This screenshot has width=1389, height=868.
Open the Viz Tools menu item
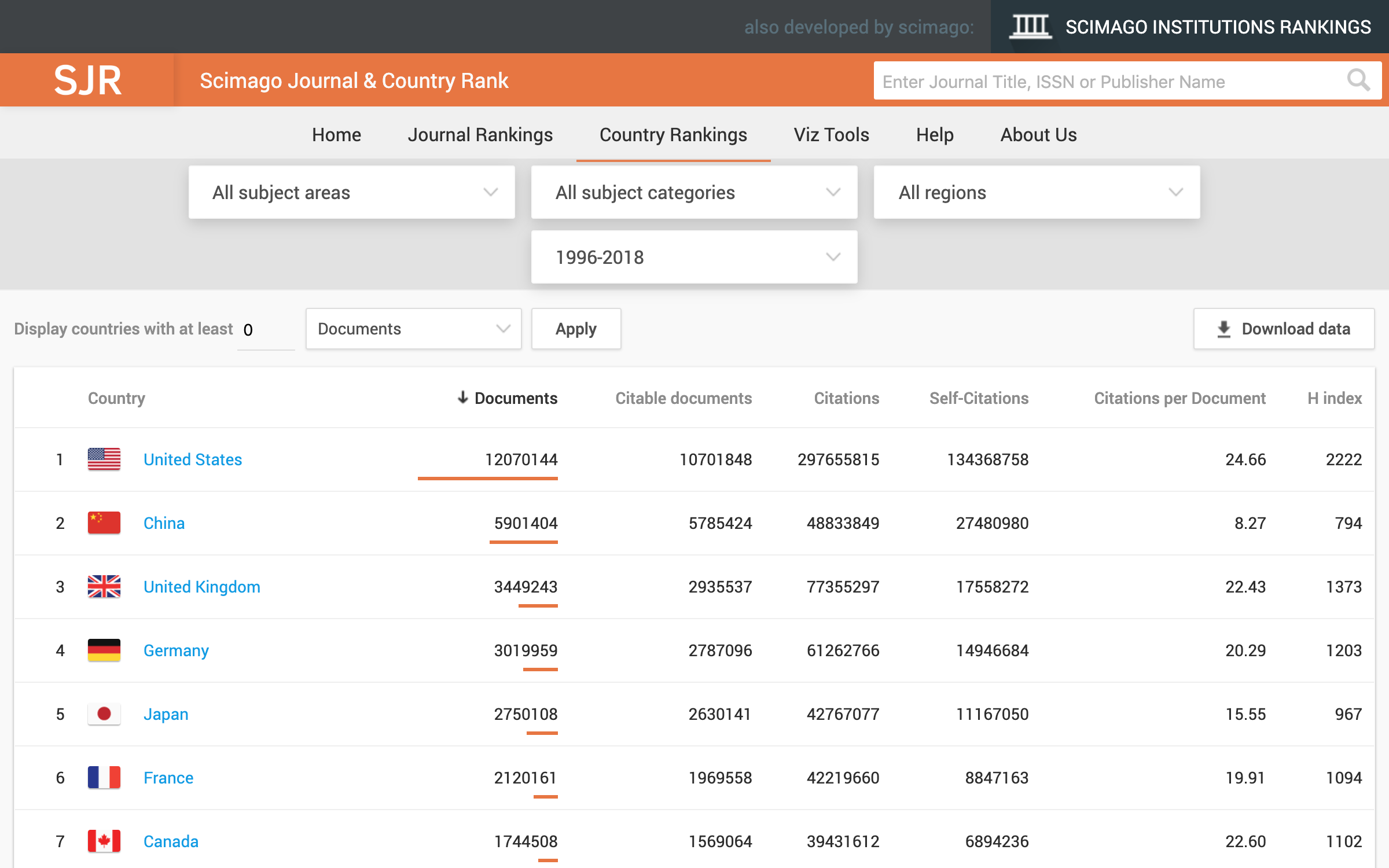831,135
